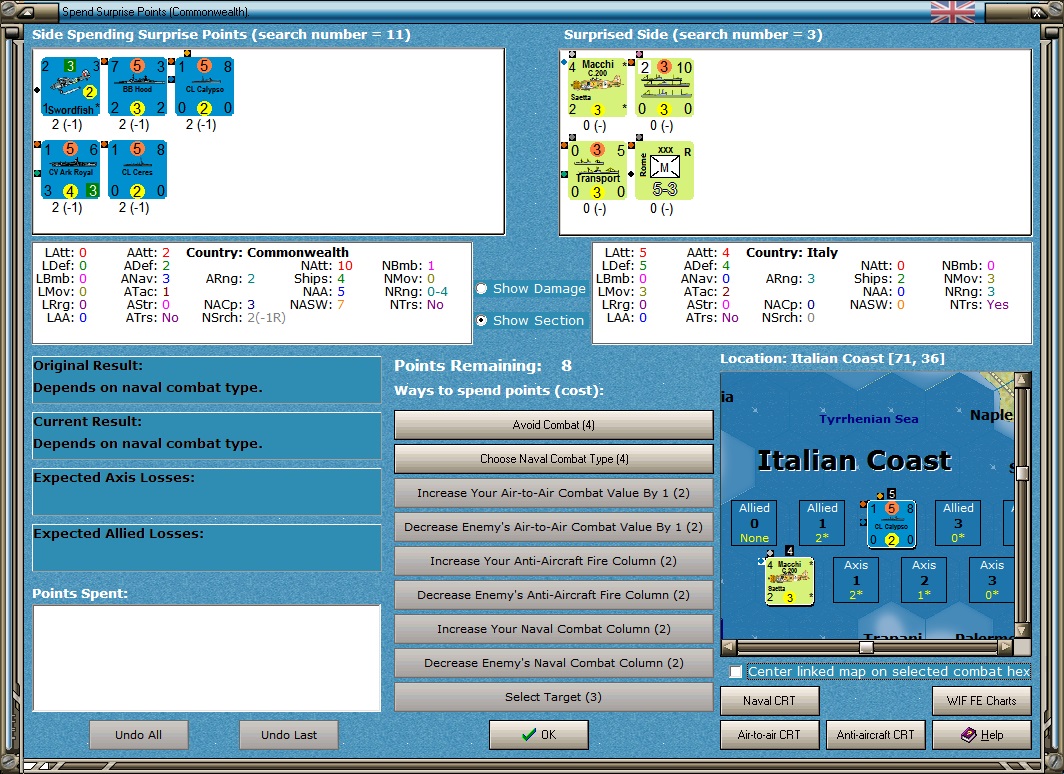Click Choose Naval Combat Type (4)

point(554,459)
